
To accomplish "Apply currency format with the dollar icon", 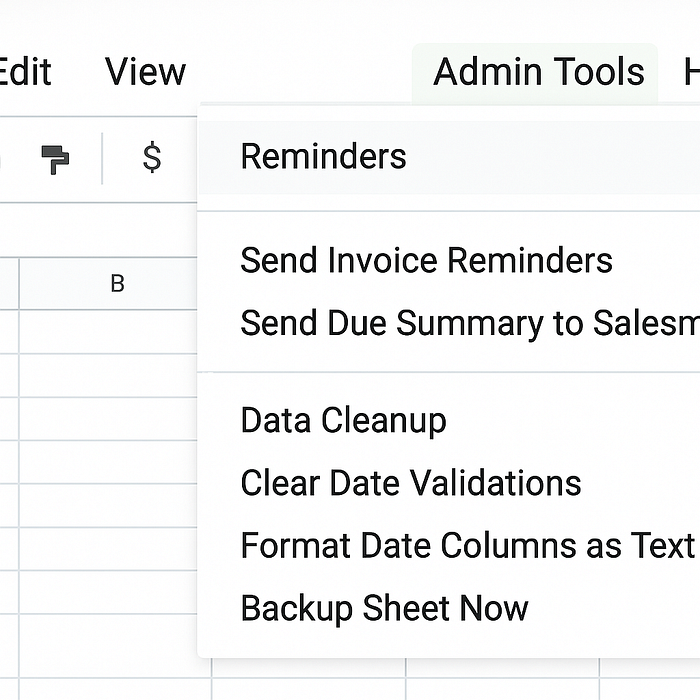I will pyautogui.click(x=152, y=157).
